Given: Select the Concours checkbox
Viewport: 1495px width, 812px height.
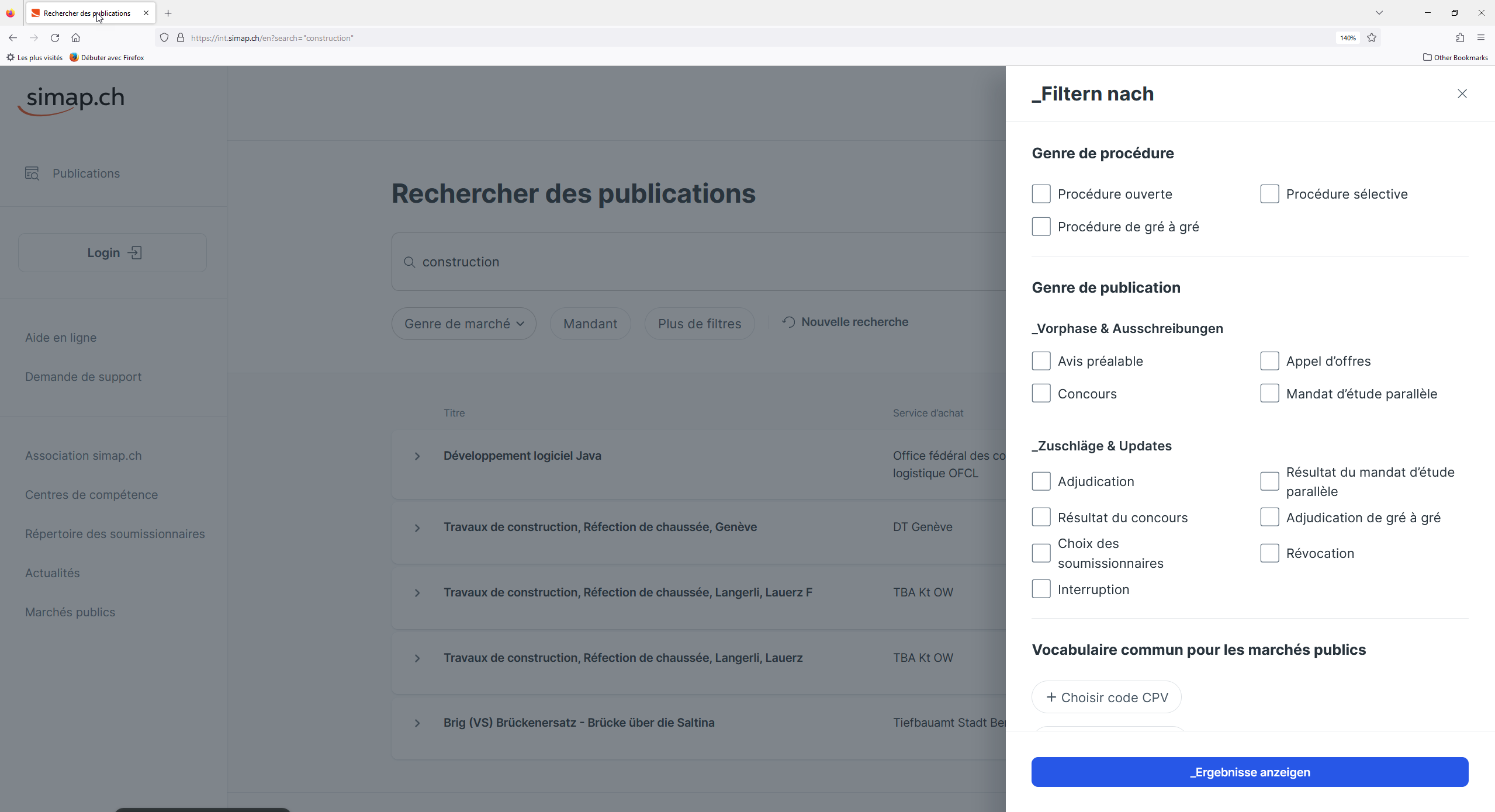Looking at the screenshot, I should [x=1041, y=394].
